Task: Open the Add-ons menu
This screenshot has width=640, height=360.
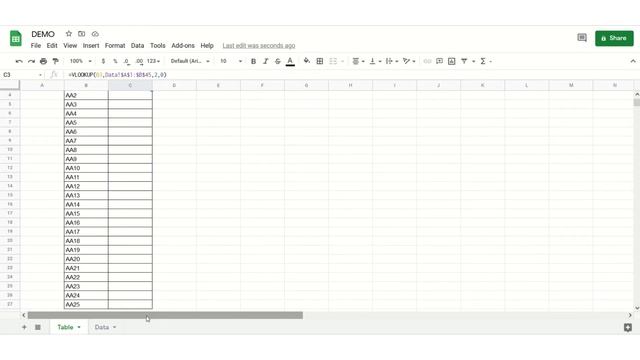Action: pyautogui.click(x=183, y=46)
